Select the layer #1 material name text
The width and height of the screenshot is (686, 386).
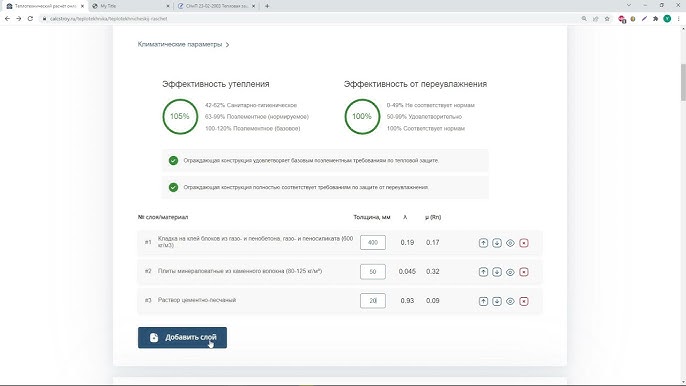coord(255,242)
